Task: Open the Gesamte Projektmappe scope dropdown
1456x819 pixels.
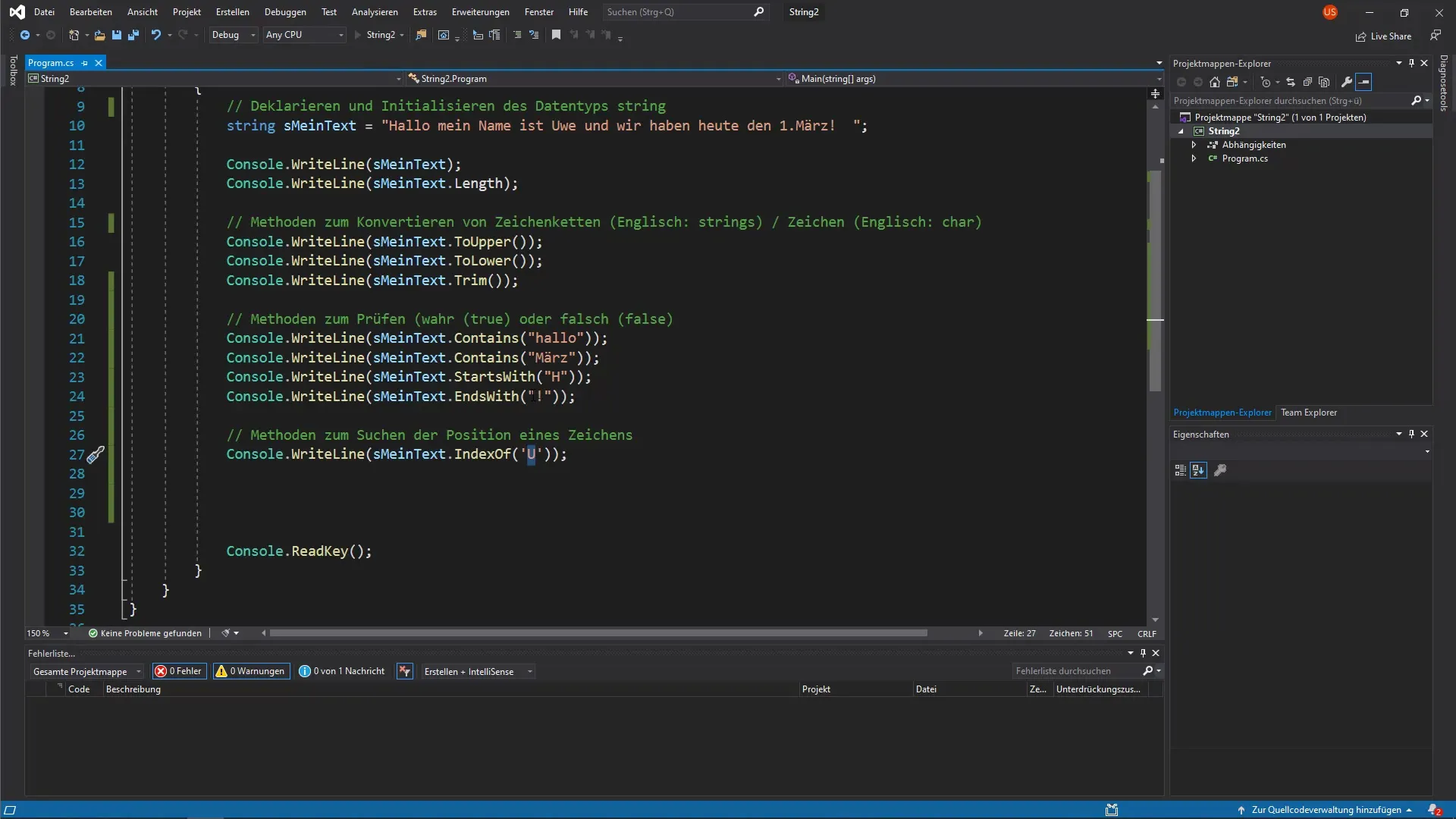Action: (x=86, y=671)
